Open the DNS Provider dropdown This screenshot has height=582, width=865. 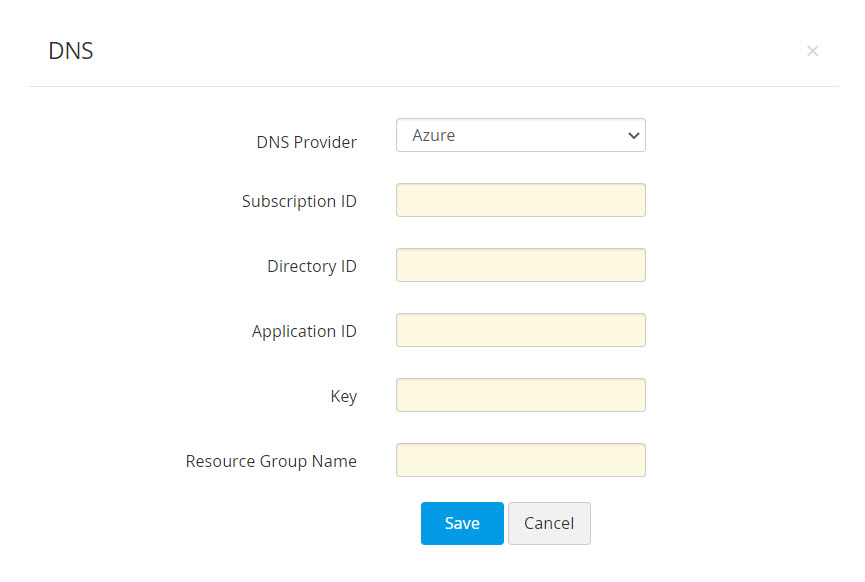pyautogui.click(x=520, y=136)
